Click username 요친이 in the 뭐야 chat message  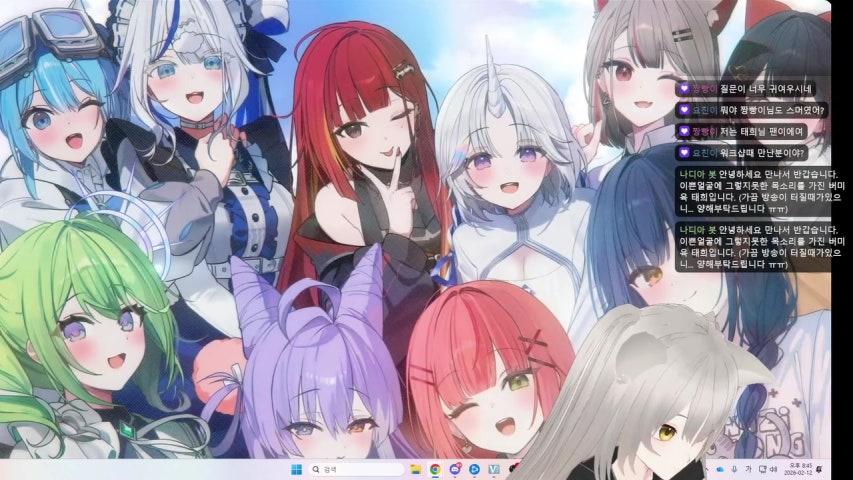click(702, 110)
